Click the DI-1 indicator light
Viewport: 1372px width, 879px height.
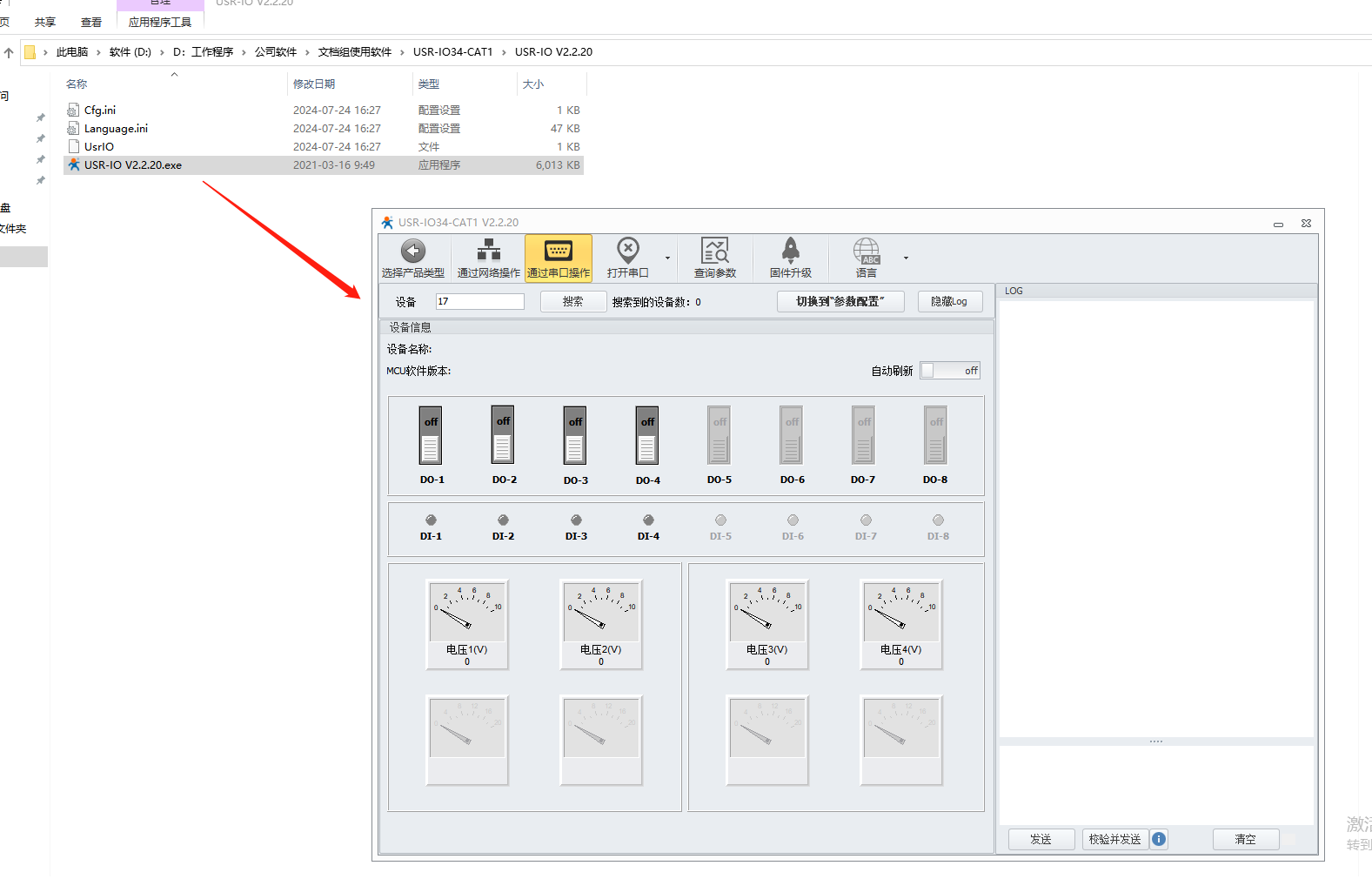click(x=432, y=520)
